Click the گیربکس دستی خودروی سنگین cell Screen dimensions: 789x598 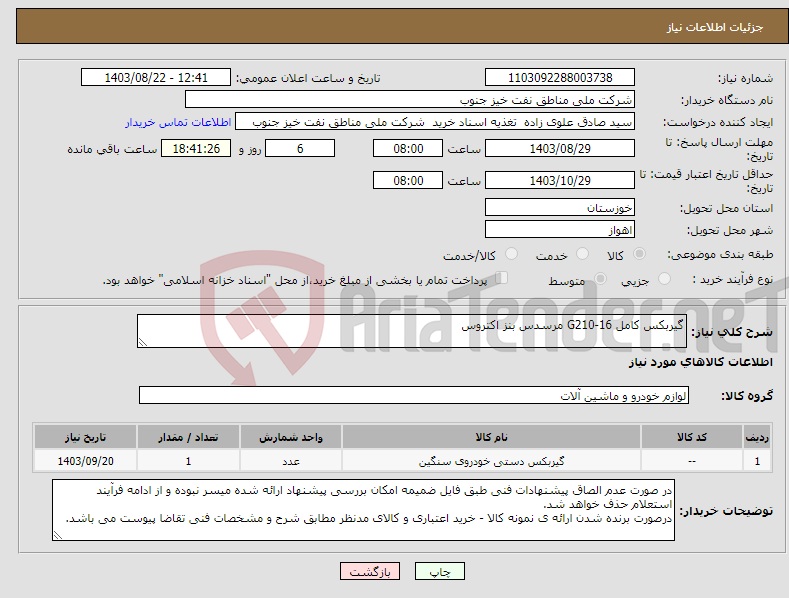point(491,461)
